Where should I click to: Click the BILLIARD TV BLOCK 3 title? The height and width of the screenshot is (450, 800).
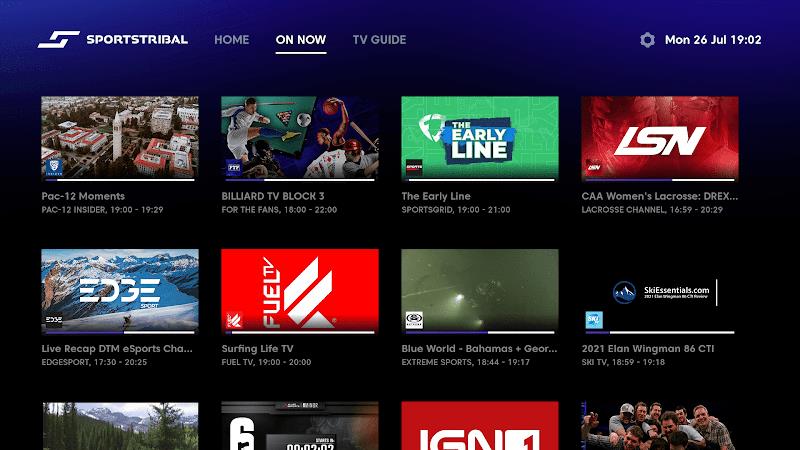coord(273,196)
